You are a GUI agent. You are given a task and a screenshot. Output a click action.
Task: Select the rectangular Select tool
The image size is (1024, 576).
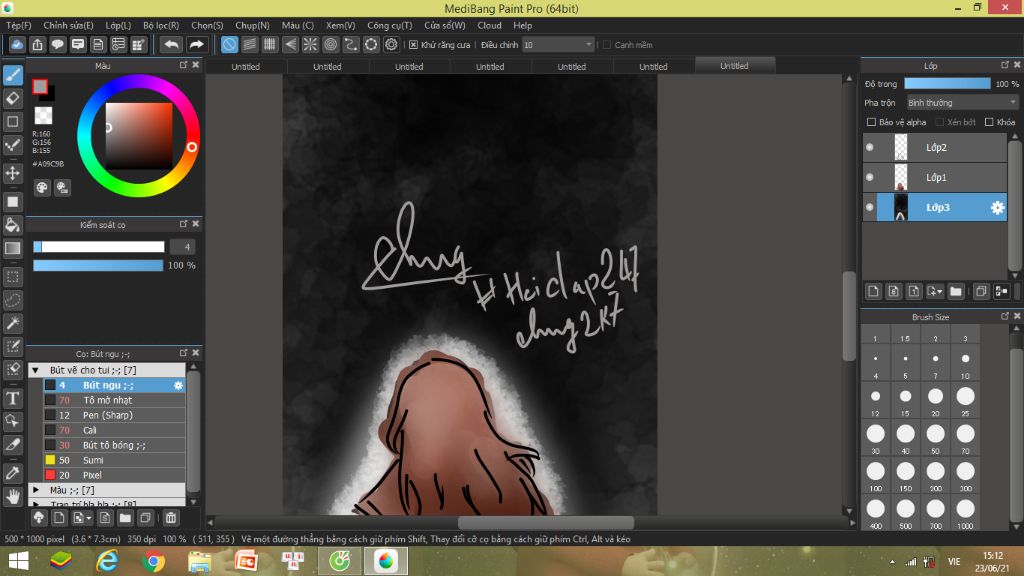[x=13, y=277]
